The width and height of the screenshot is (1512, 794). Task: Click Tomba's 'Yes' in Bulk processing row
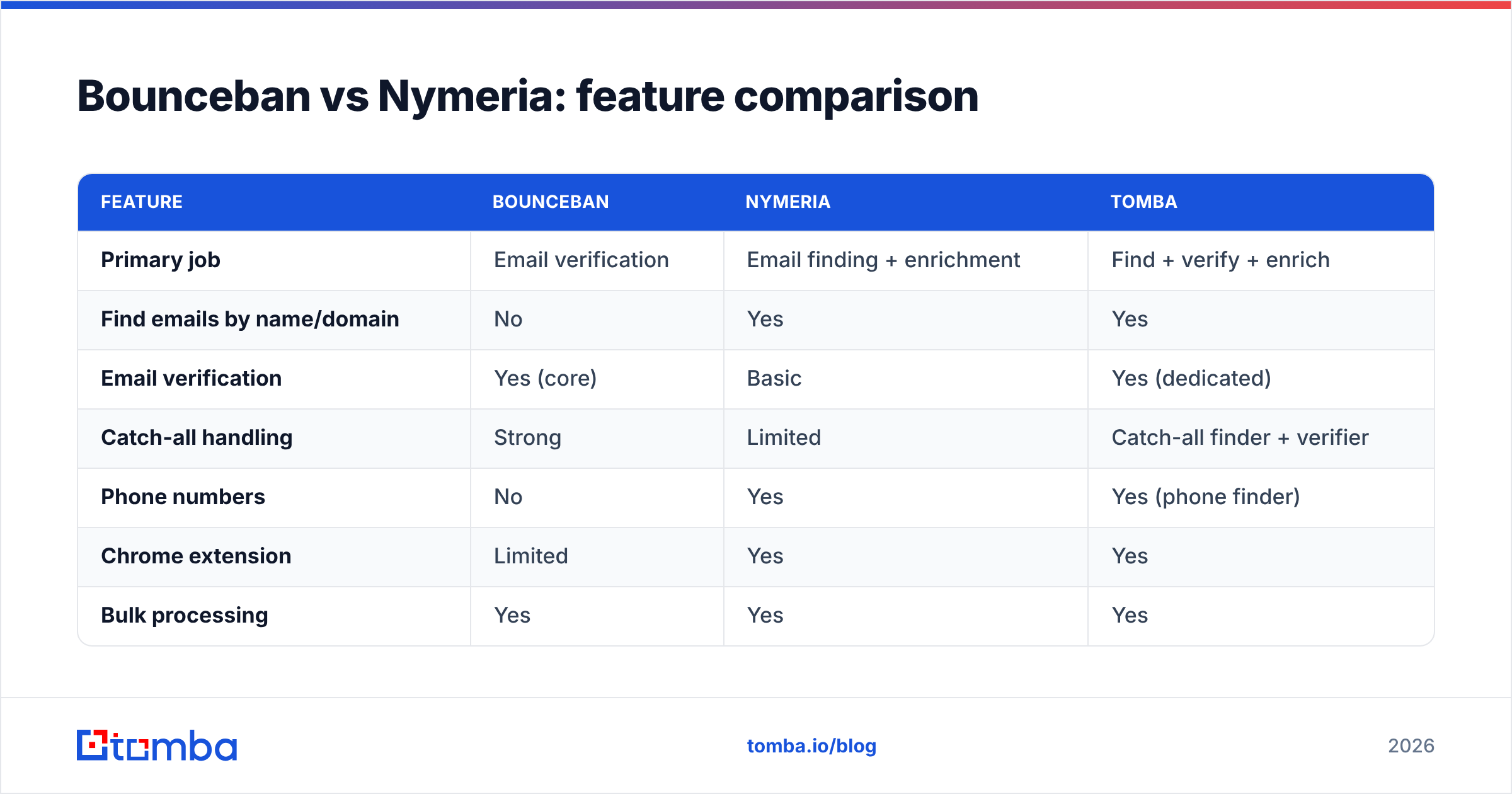pyautogui.click(x=1130, y=615)
